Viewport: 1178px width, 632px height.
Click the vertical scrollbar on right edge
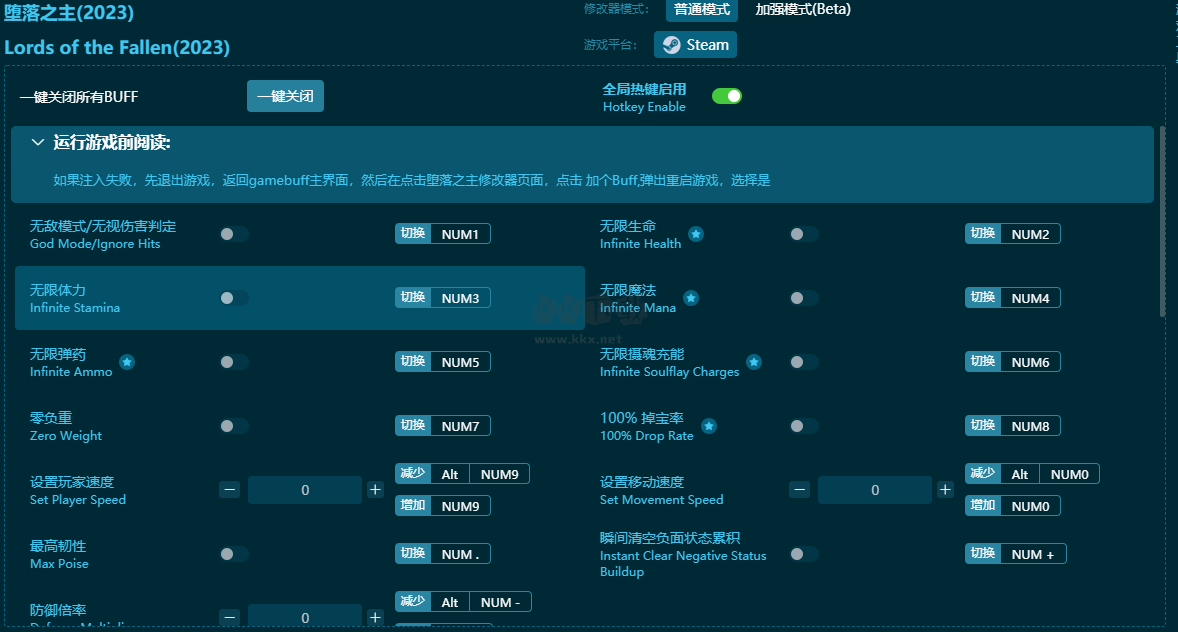coord(1162,222)
